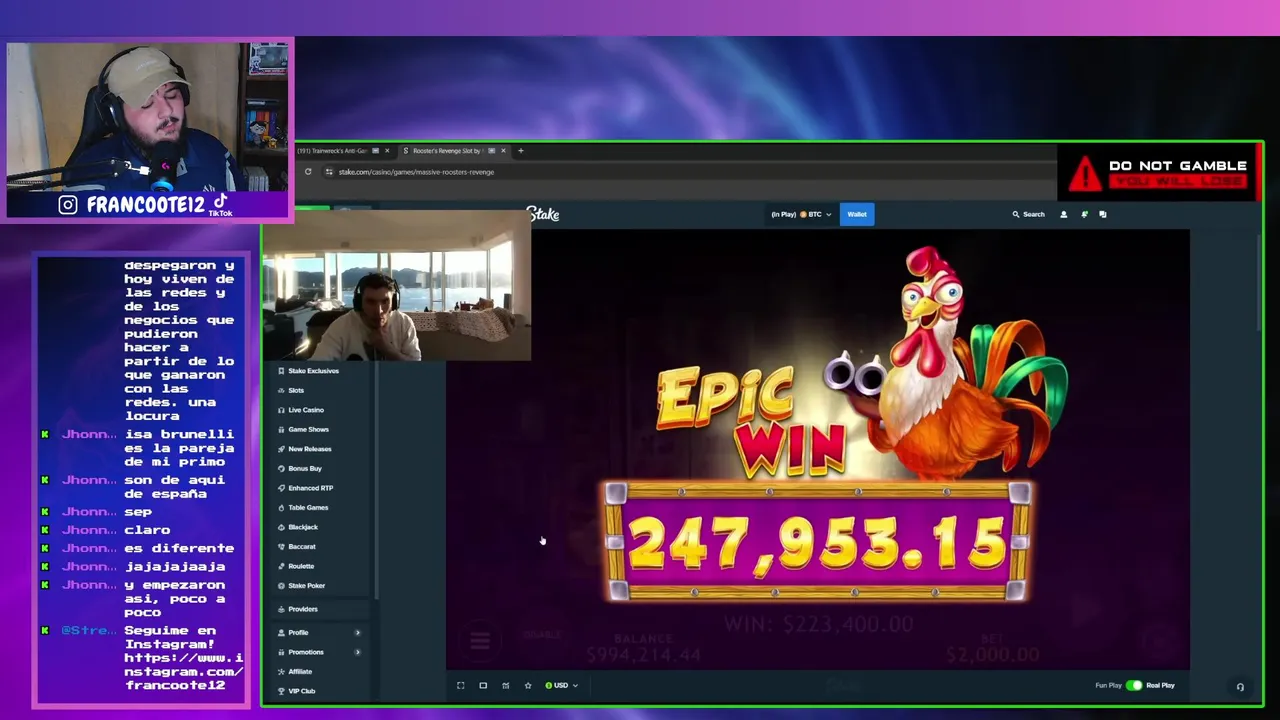1280x720 pixels.
Task: Open a new browser tab
Action: click(520, 151)
